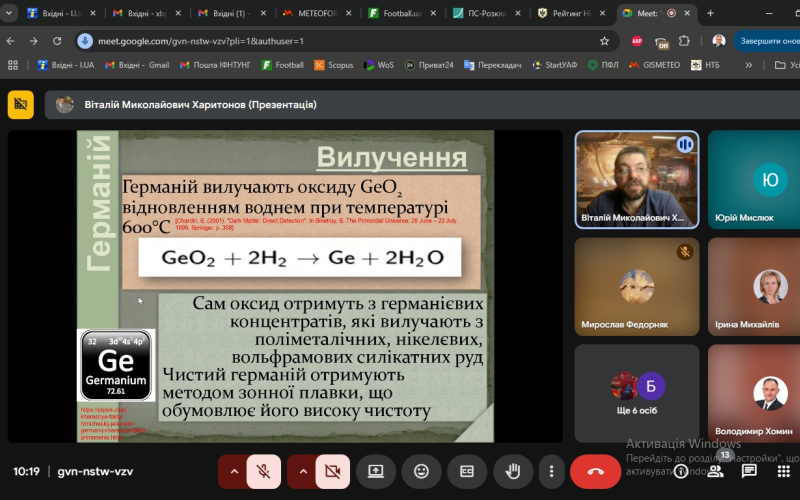Close the Meet tab
800x500 pixels.
[687, 13]
